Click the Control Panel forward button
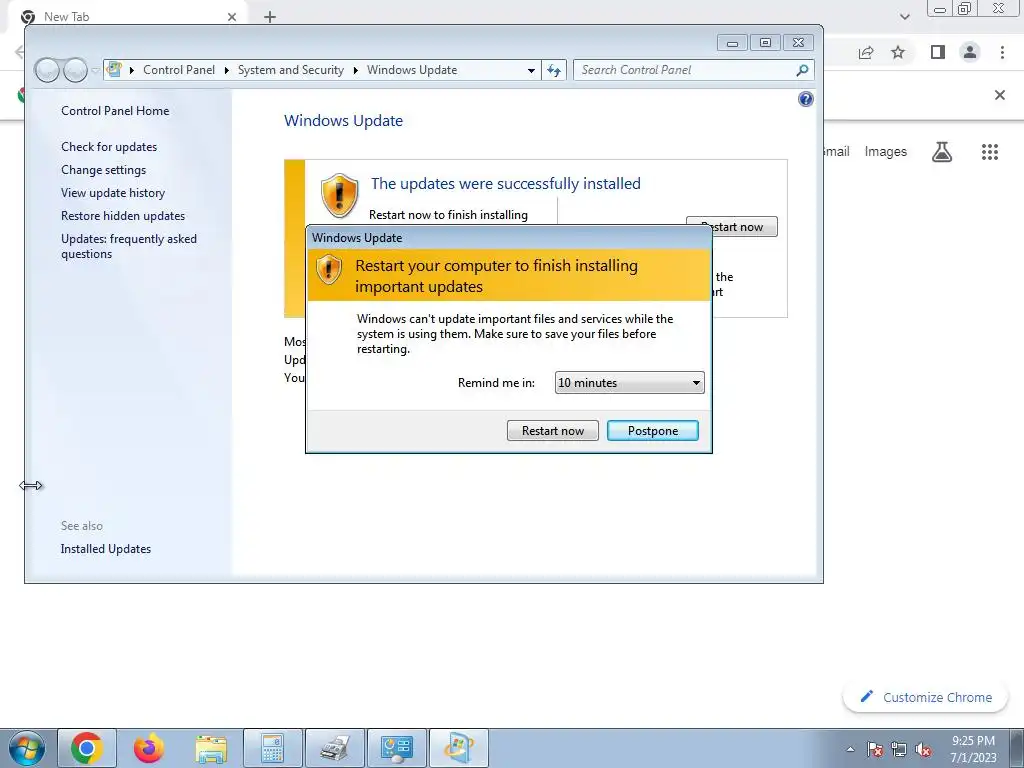This screenshot has height=768, width=1024. (x=75, y=70)
